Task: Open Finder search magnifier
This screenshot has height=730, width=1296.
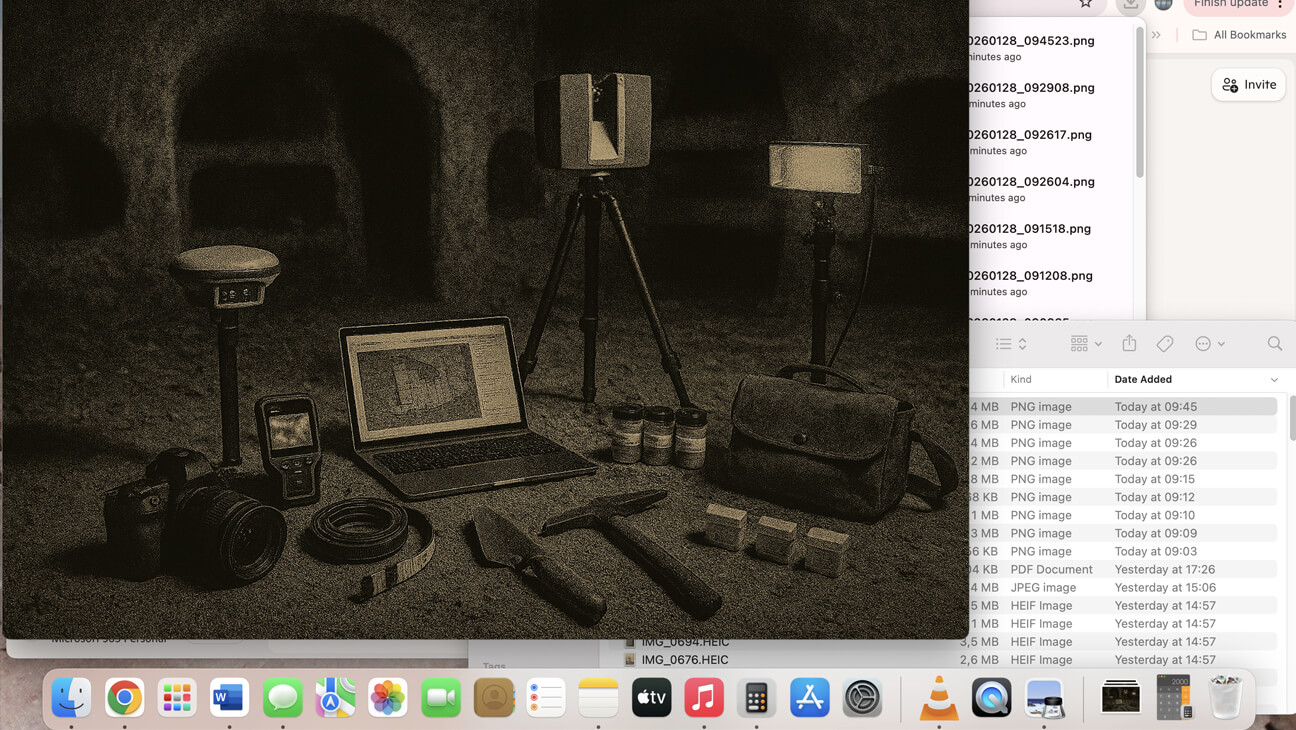Action: pos(1274,343)
